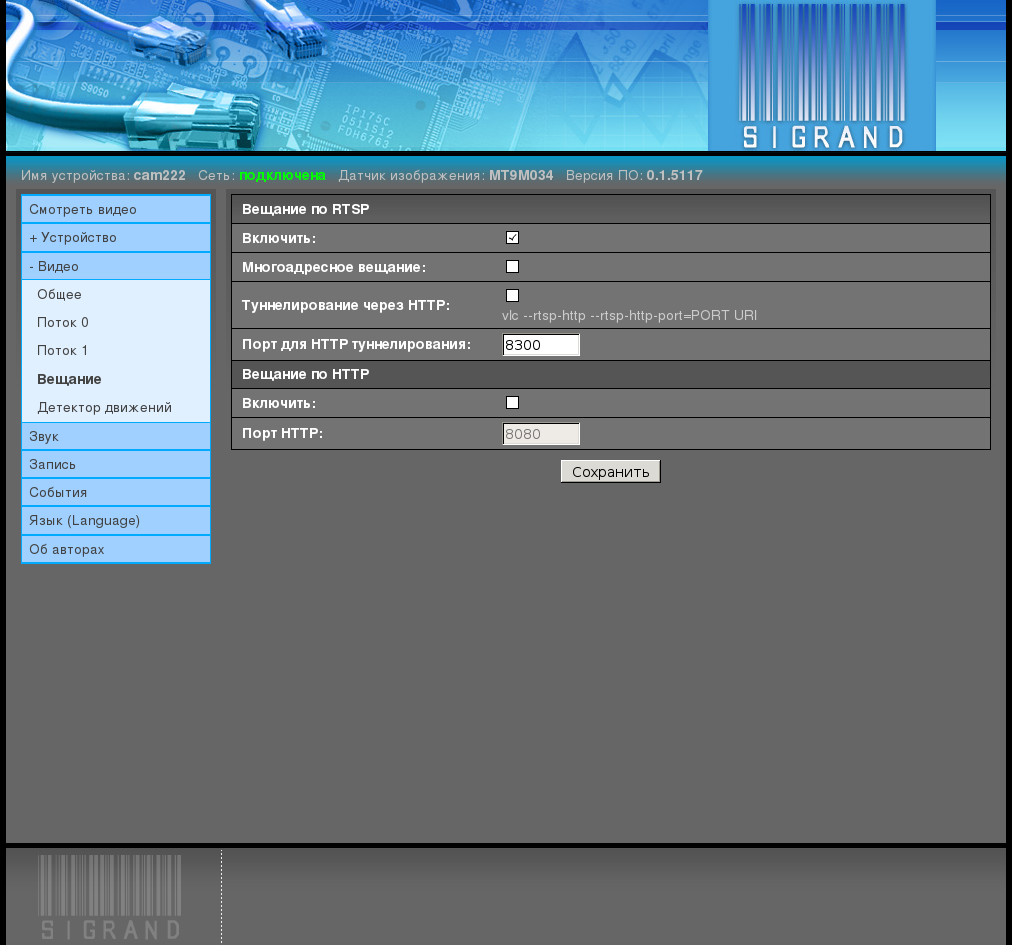Open Детектор движений page

pos(105,407)
